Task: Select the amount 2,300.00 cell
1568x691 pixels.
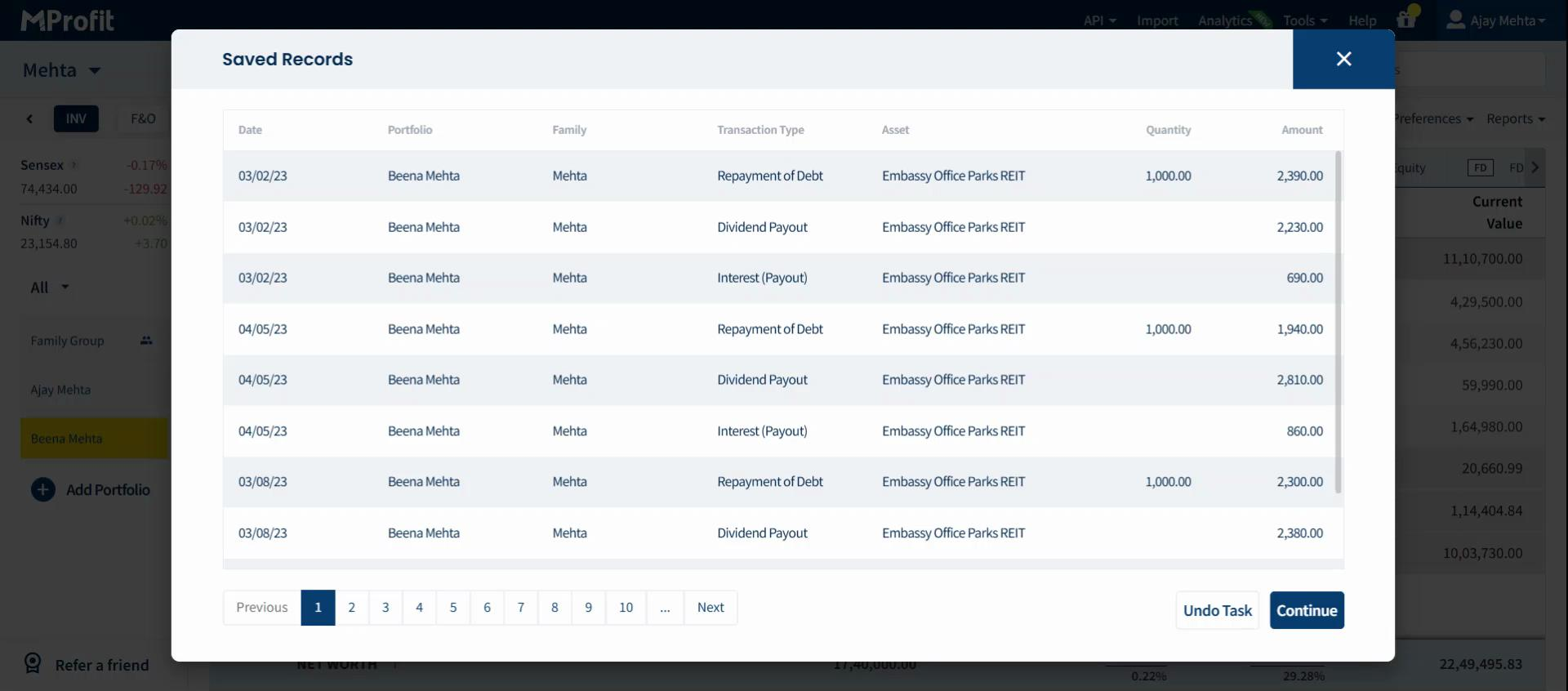Action: pyautogui.click(x=1300, y=482)
